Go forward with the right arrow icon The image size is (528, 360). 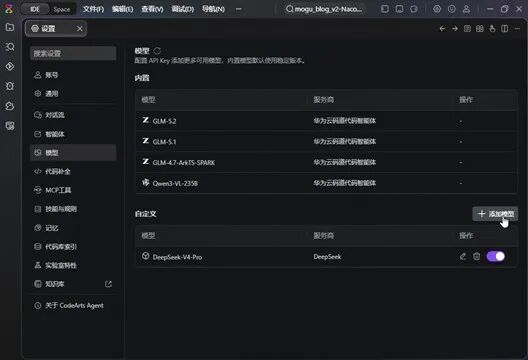(455, 29)
